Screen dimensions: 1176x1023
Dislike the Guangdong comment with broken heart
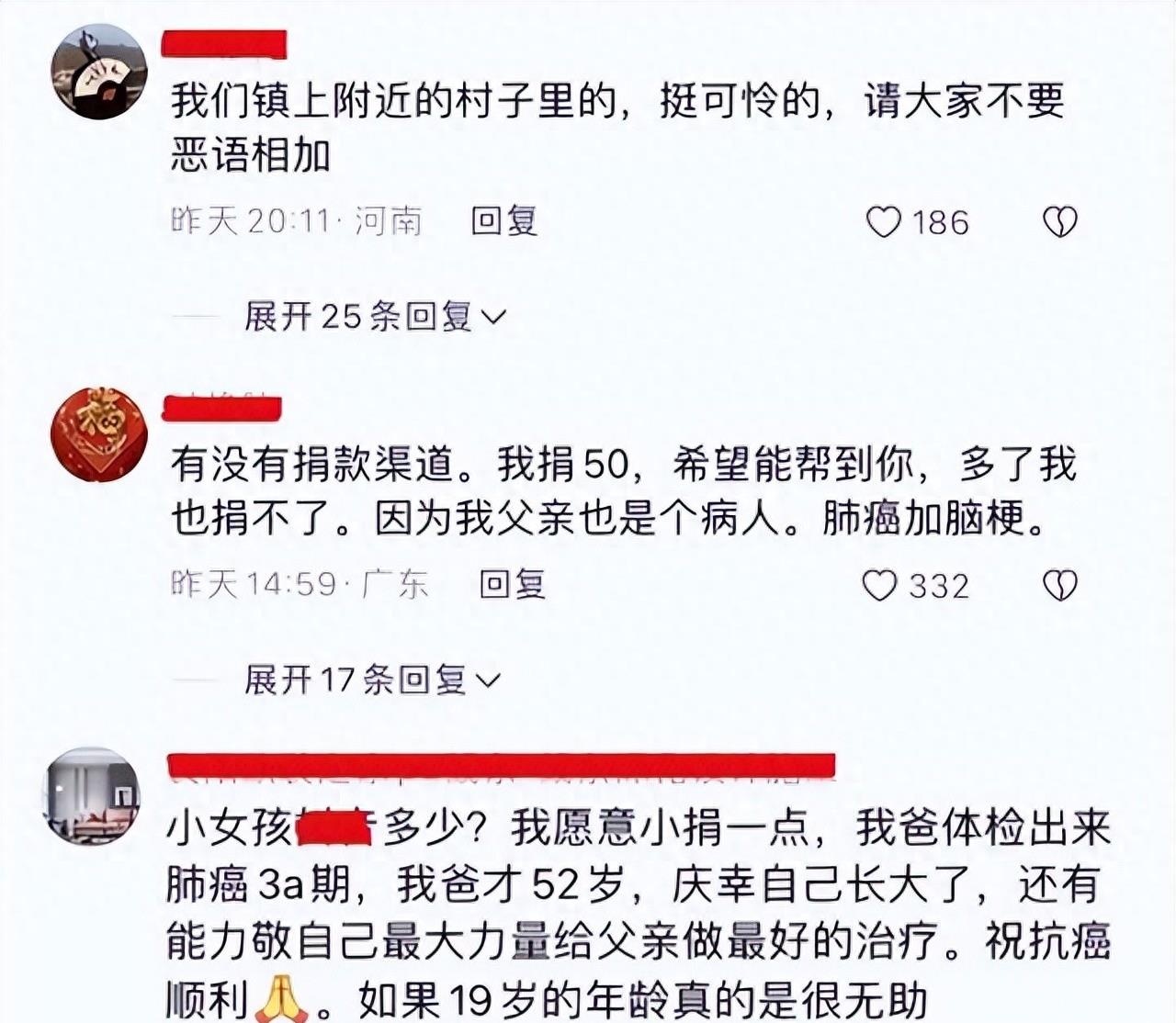coord(1060,585)
